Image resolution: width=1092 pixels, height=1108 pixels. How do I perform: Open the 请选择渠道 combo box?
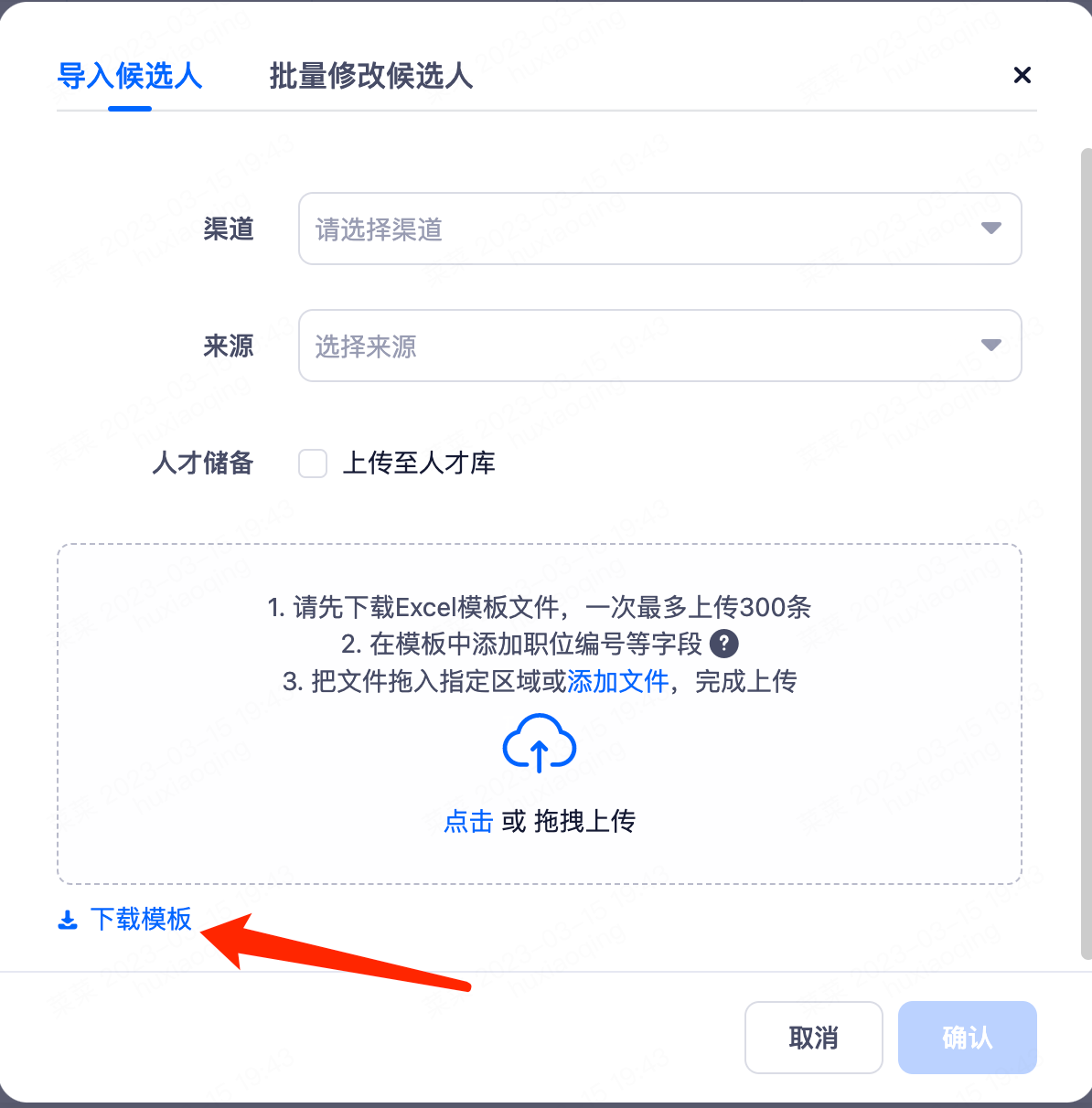[660, 229]
